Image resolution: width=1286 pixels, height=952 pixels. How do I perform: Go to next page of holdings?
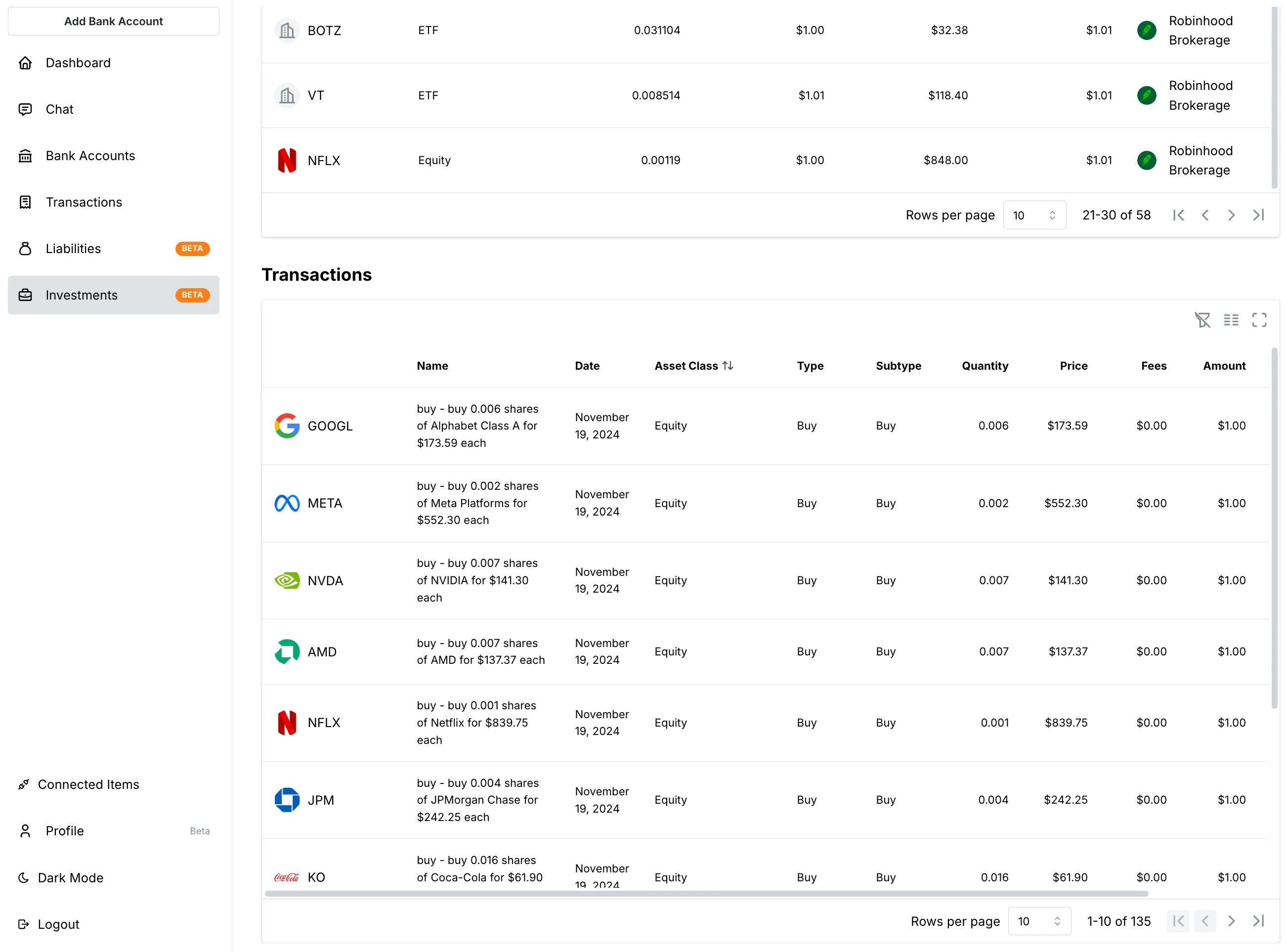(x=1232, y=216)
